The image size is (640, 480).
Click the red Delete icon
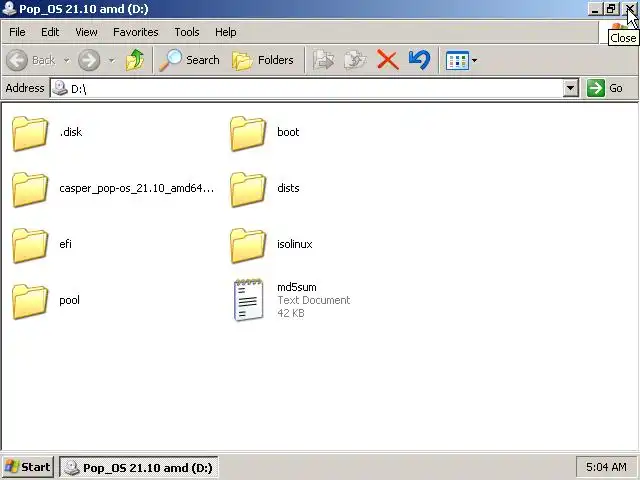click(387, 60)
